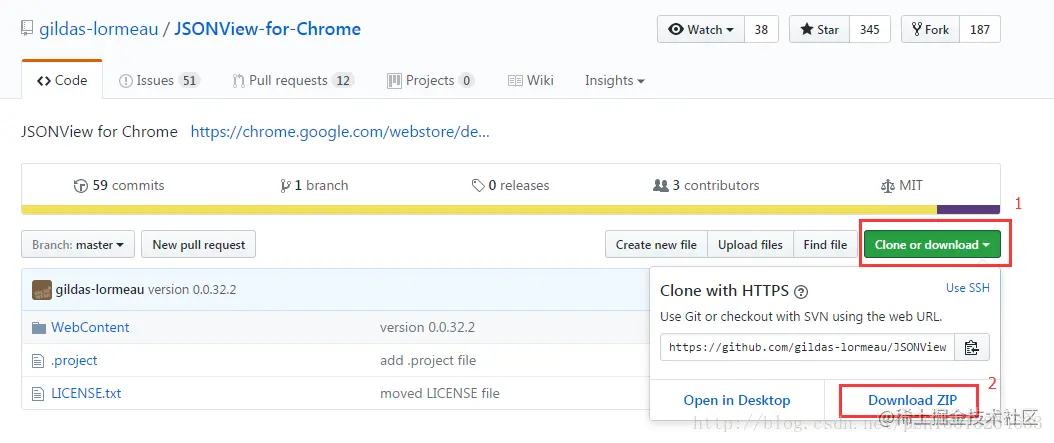This screenshot has height=443, width=1054.
Task: Click the repository book icon
Action: click(x=27, y=29)
